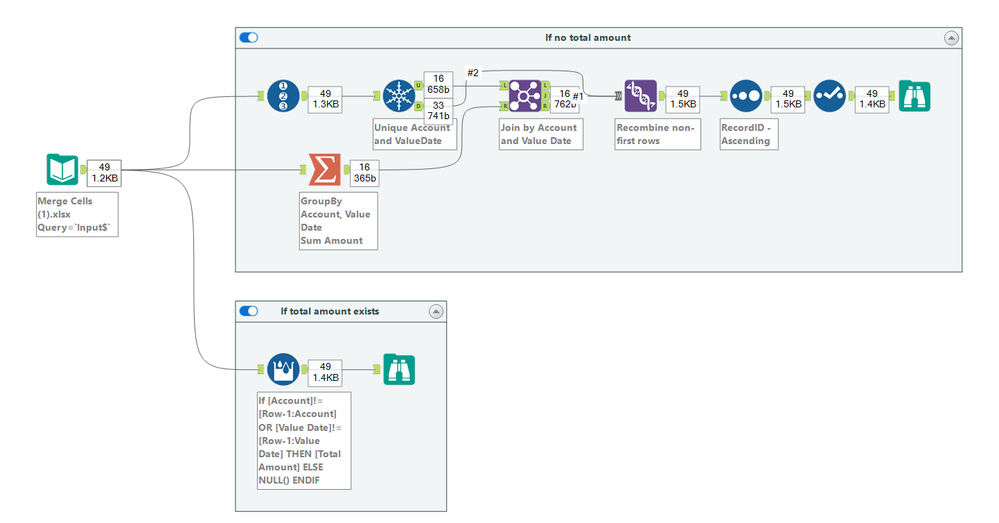The width and height of the screenshot is (999, 523).
Task: Select the Multi-Row formula expression annotation
Action: tap(304, 441)
